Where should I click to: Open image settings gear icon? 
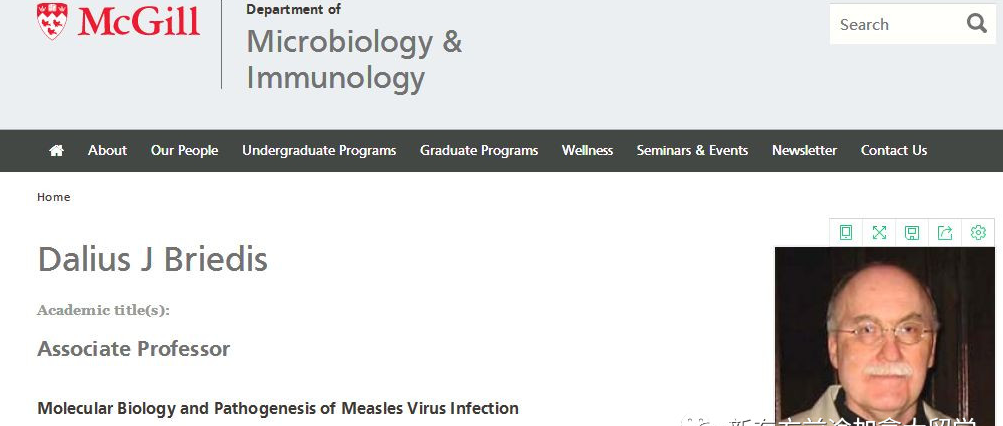978,233
